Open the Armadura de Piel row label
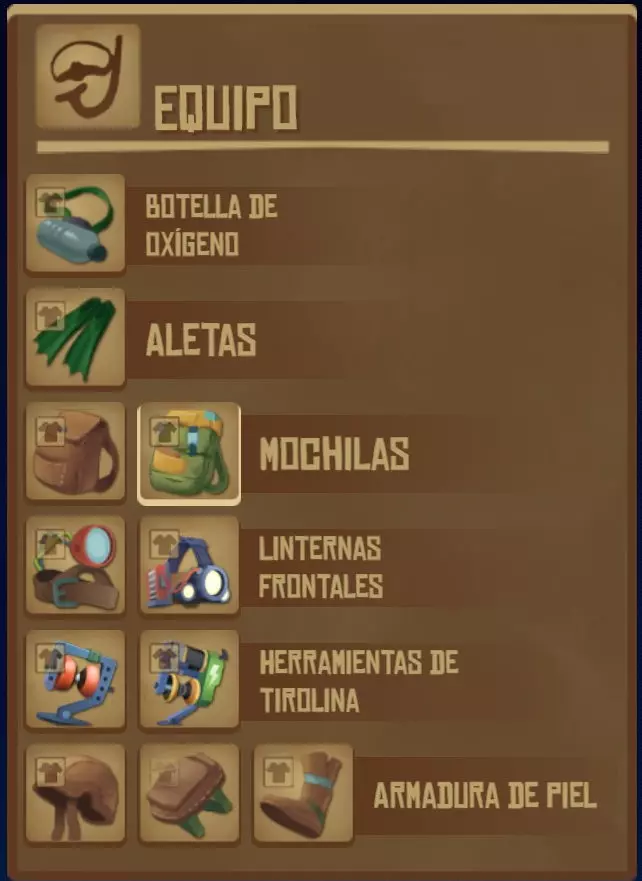This screenshot has width=642, height=881. click(x=485, y=795)
